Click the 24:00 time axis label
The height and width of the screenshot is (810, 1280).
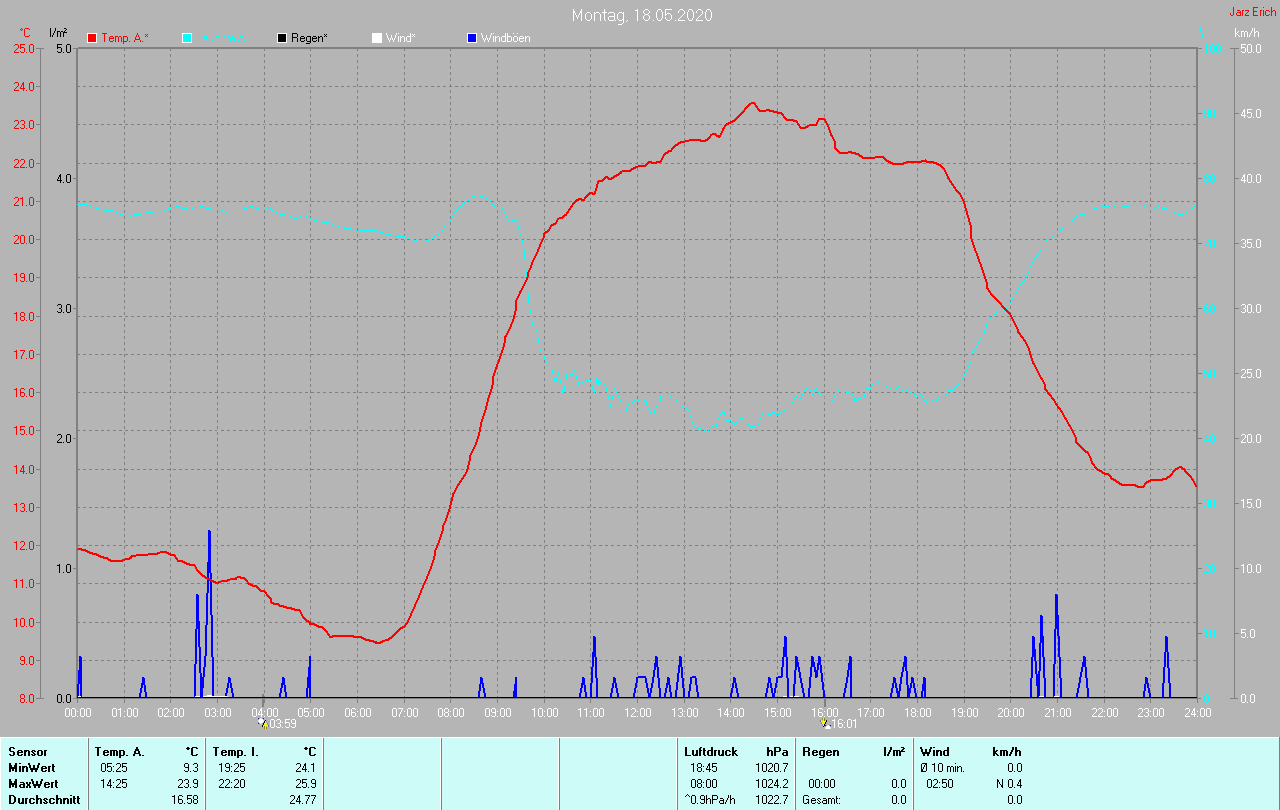(1197, 713)
